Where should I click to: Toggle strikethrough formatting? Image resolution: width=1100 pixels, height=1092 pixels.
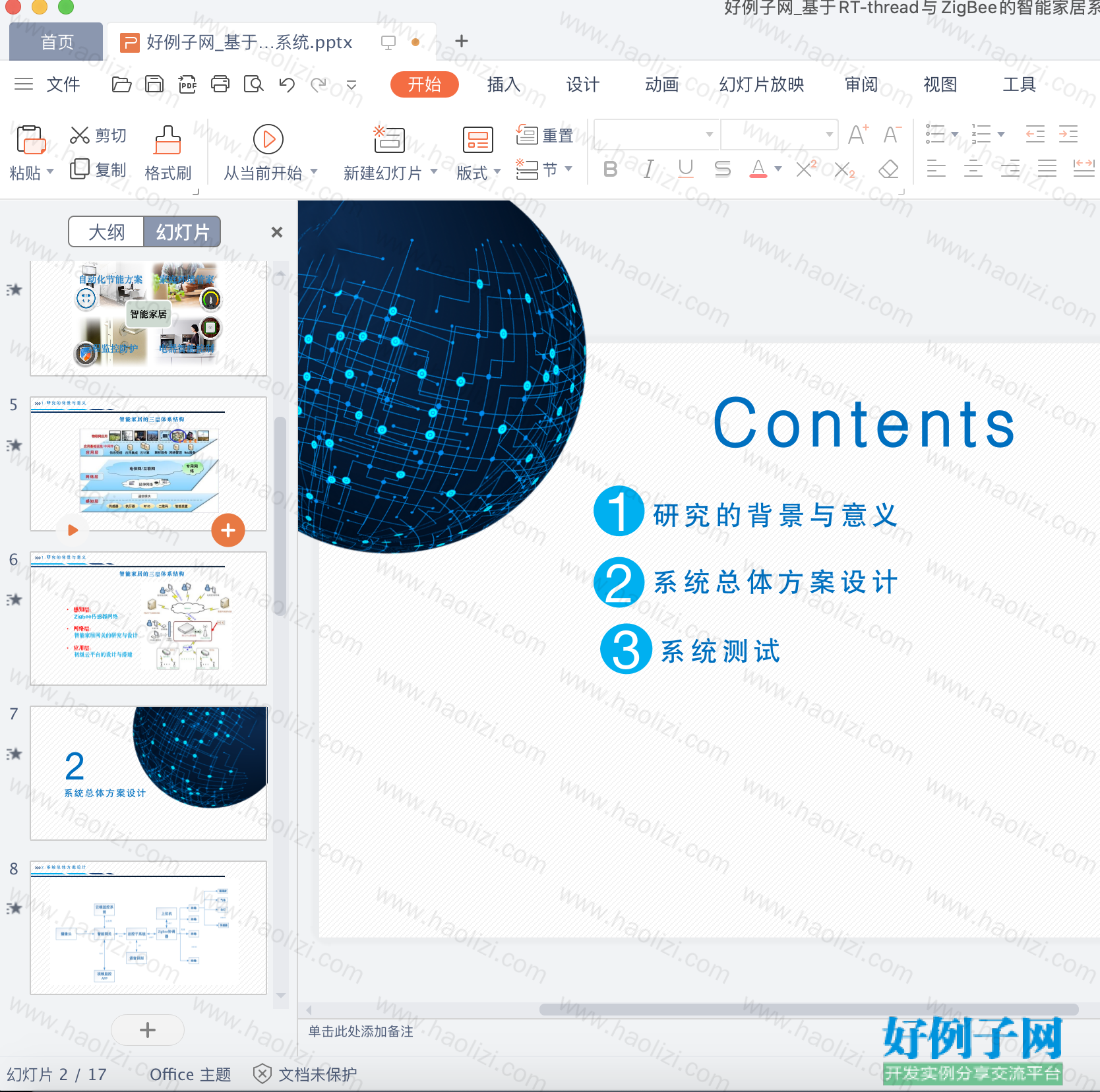[723, 169]
